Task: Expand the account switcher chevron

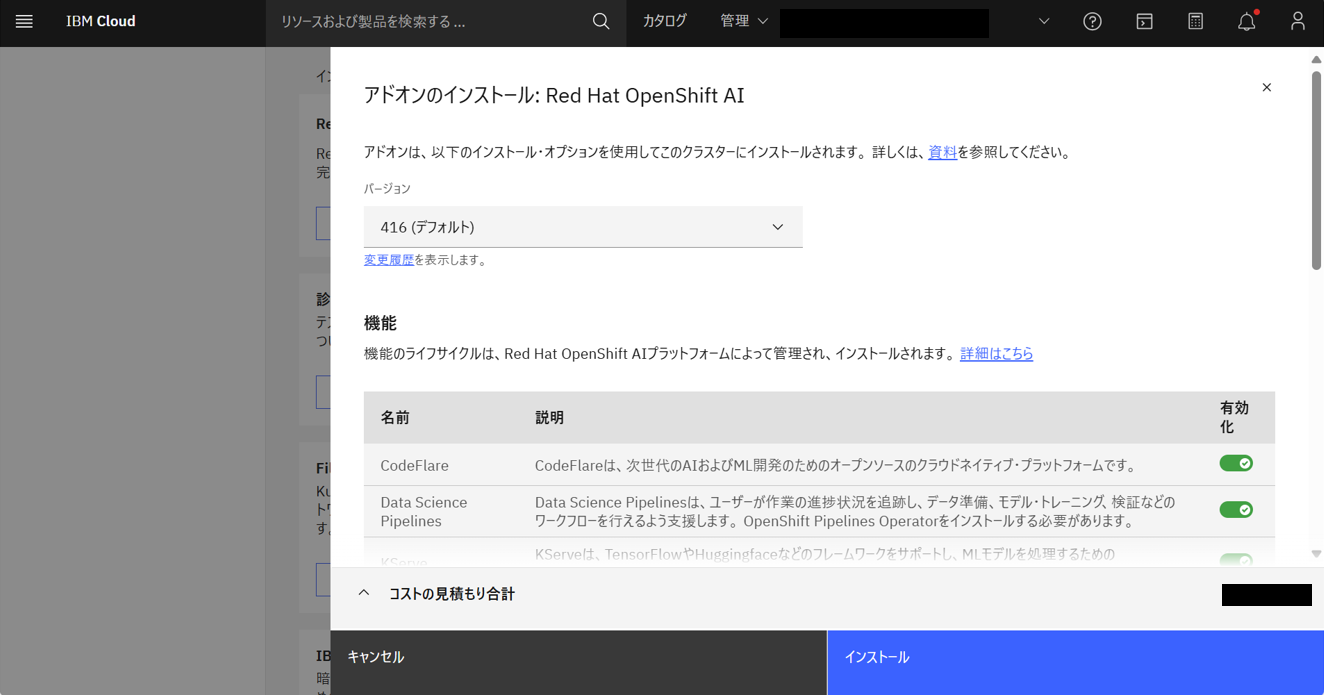Action: (x=1043, y=21)
